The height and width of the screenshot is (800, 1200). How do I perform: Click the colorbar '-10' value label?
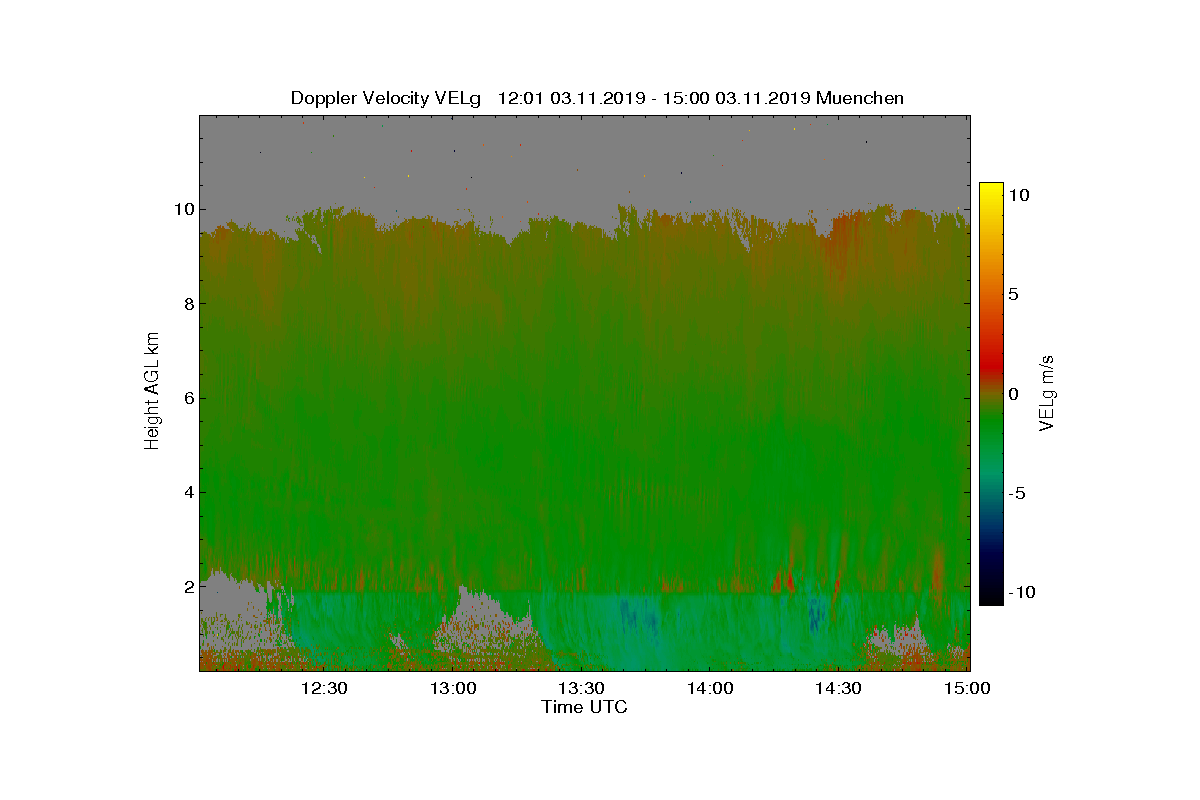pos(1021,592)
